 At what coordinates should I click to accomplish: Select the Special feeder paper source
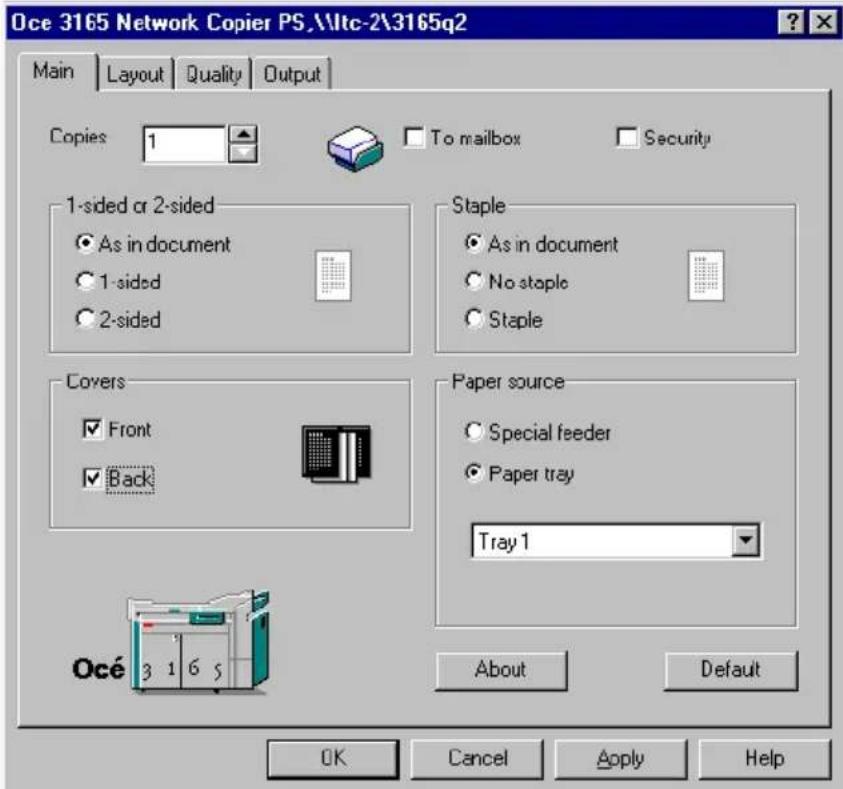coord(474,432)
